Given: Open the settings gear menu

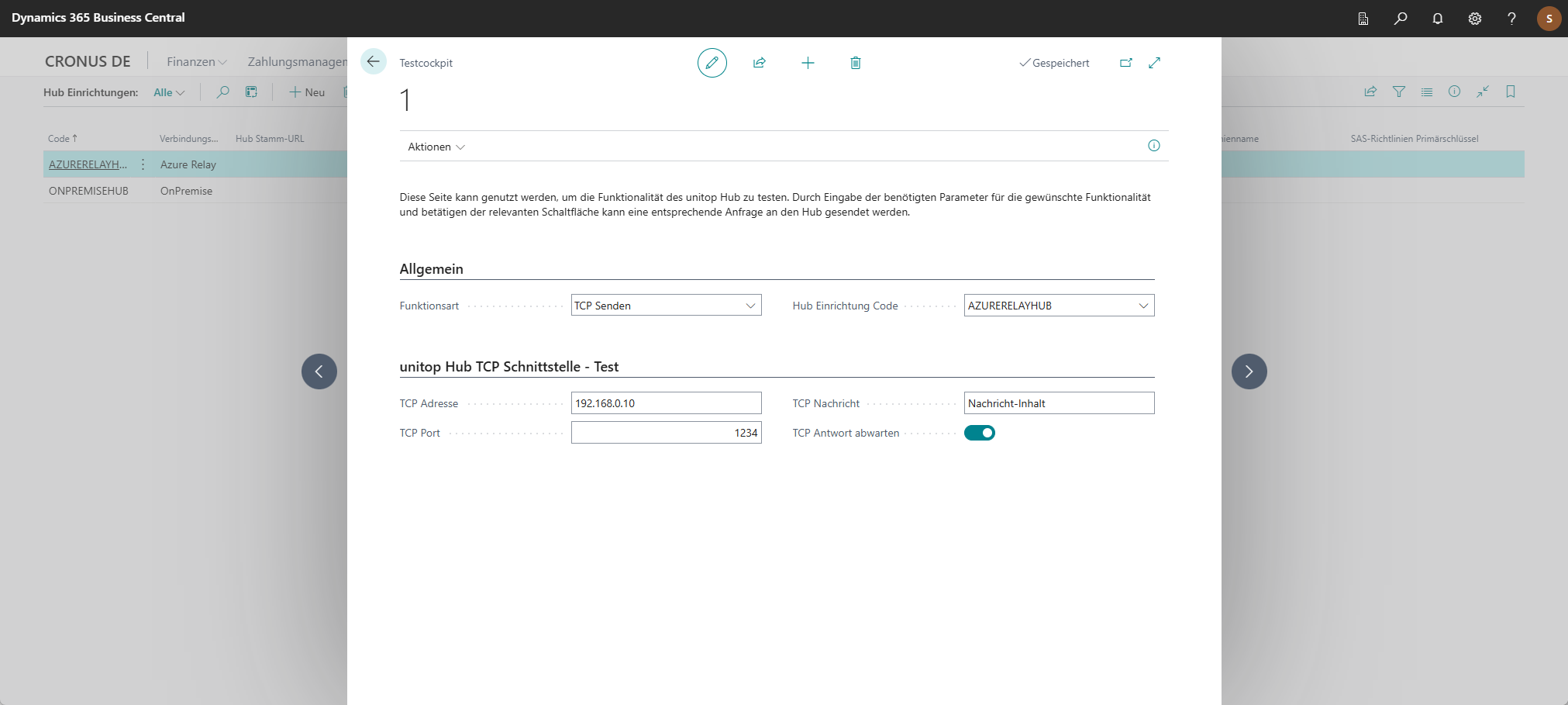Looking at the screenshot, I should pos(1475,19).
